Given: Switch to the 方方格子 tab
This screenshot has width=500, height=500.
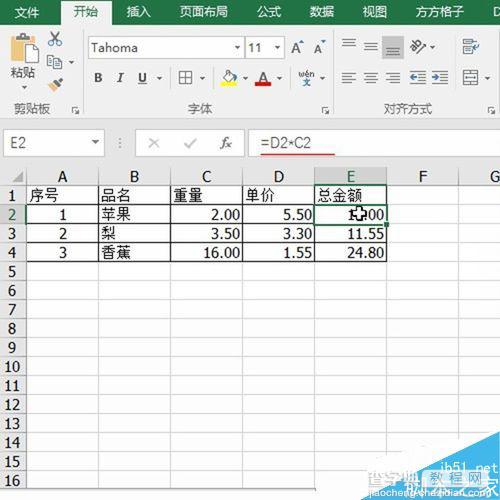Looking at the screenshot, I should [439, 12].
